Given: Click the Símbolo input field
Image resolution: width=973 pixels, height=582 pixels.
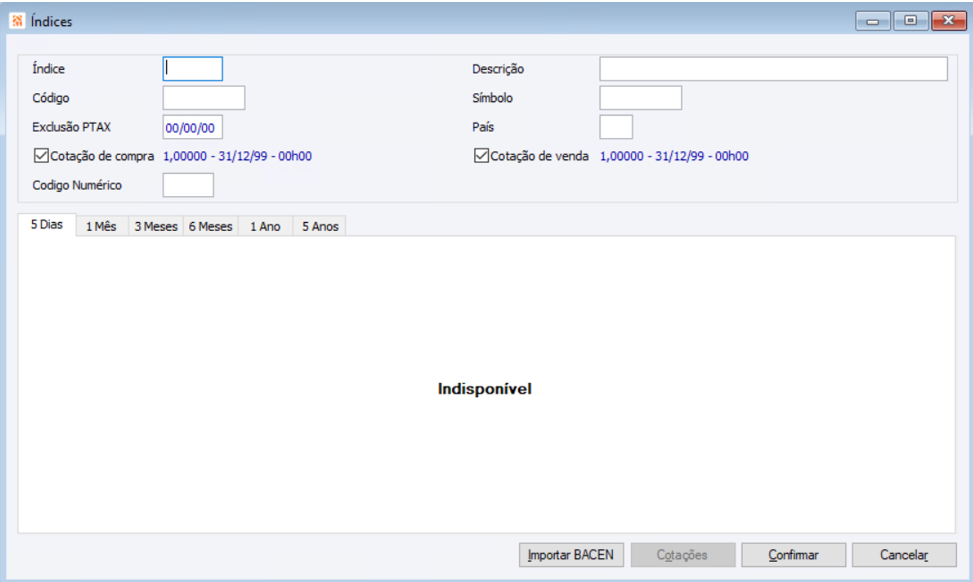Looking at the screenshot, I should coord(640,98).
